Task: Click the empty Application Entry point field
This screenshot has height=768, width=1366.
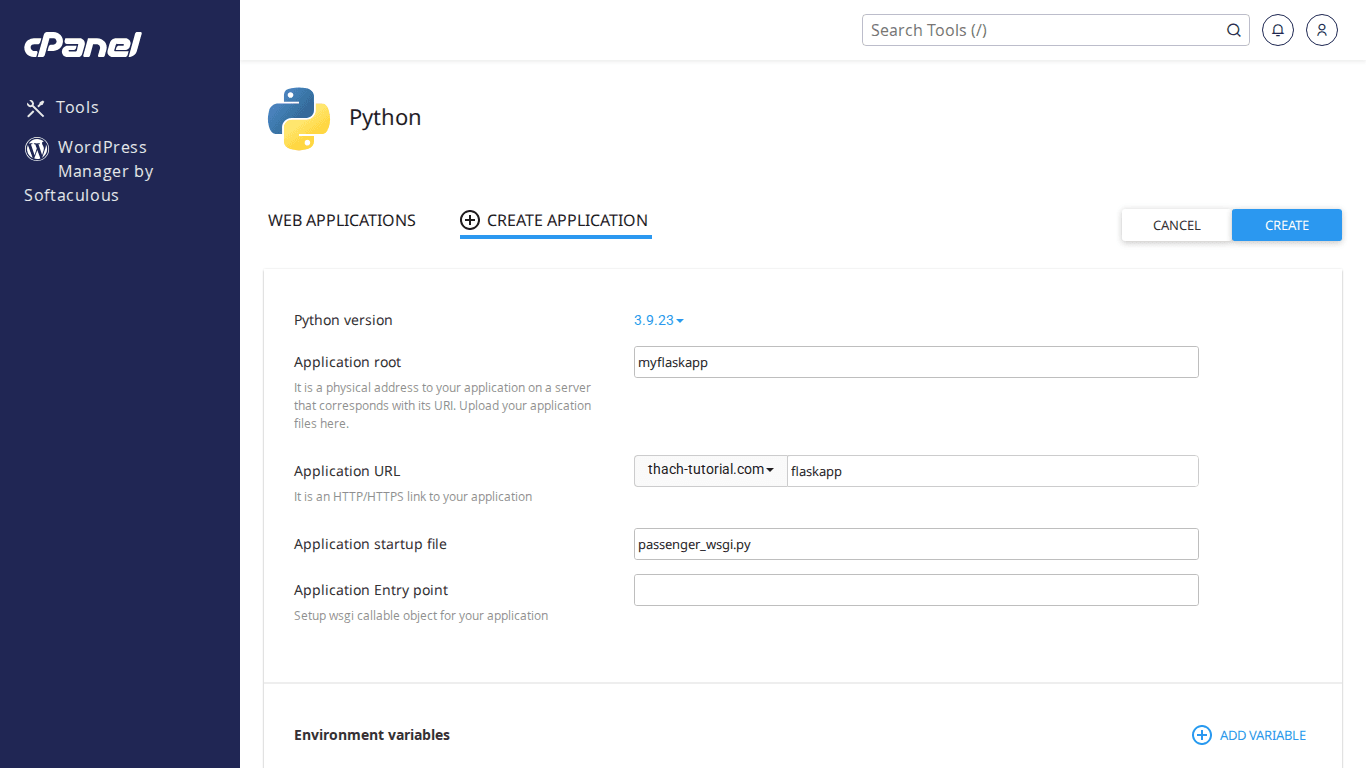Action: 915,590
